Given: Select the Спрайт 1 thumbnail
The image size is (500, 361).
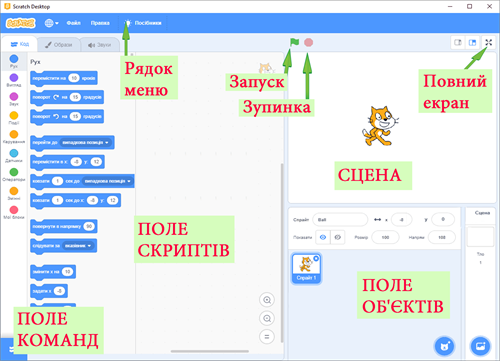Looking at the screenshot, I should coord(306,269).
